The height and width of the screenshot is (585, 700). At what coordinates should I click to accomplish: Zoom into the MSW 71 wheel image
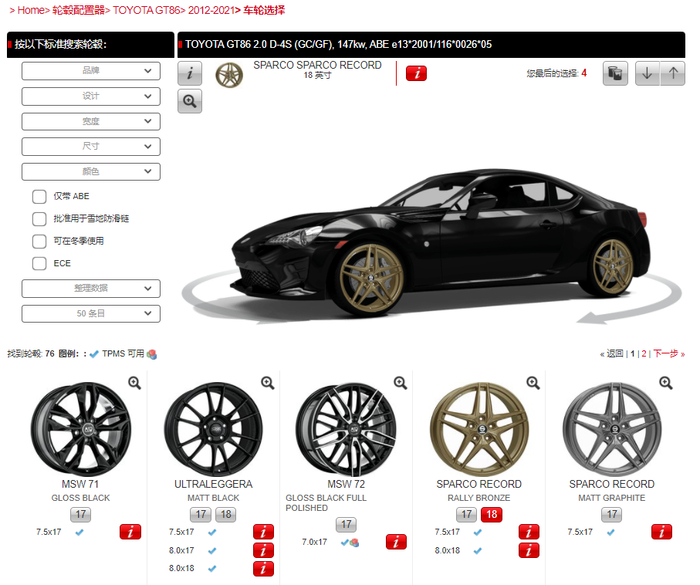click(134, 383)
